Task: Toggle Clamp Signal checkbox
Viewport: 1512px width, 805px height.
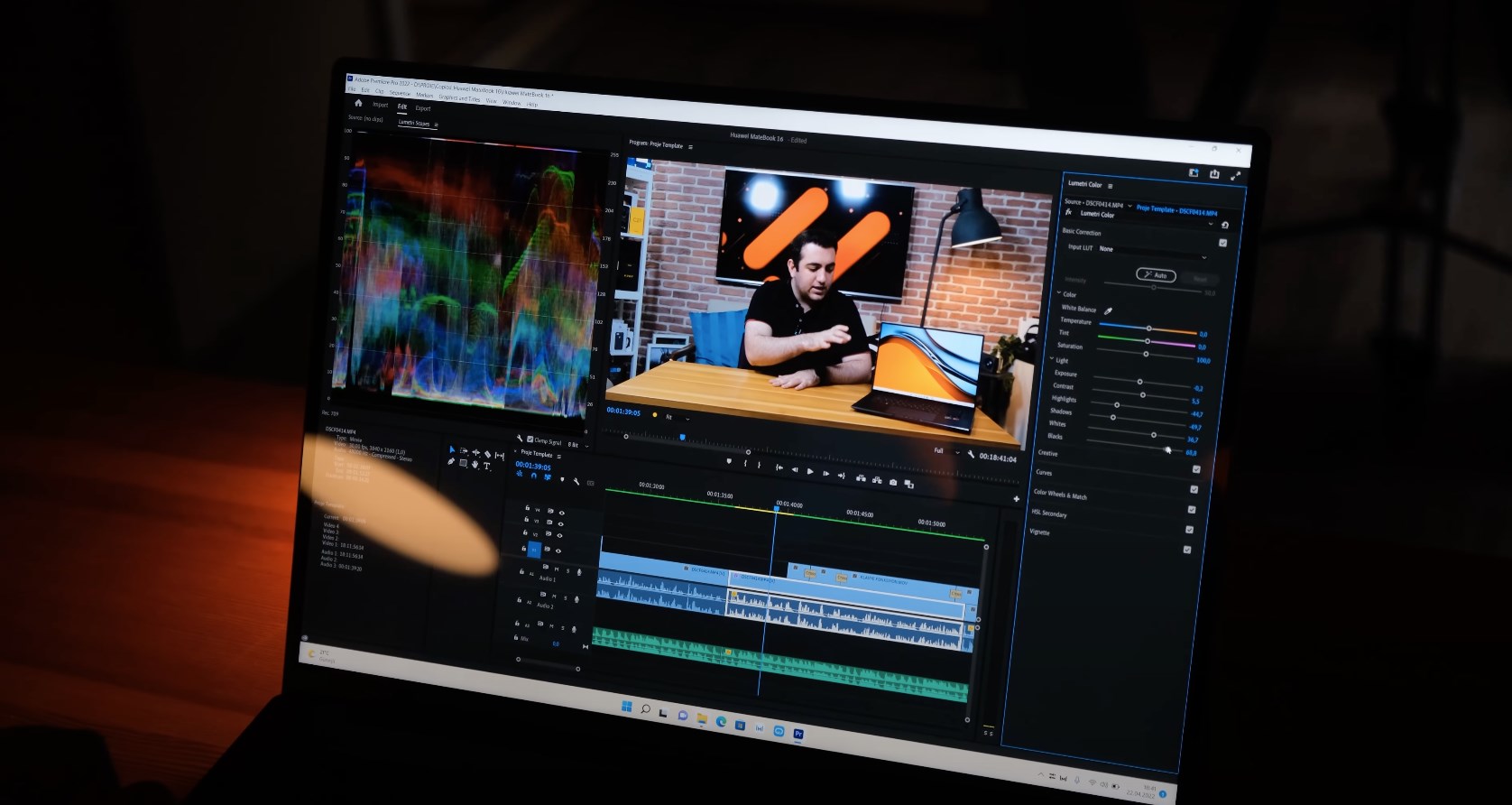Action: [x=530, y=440]
